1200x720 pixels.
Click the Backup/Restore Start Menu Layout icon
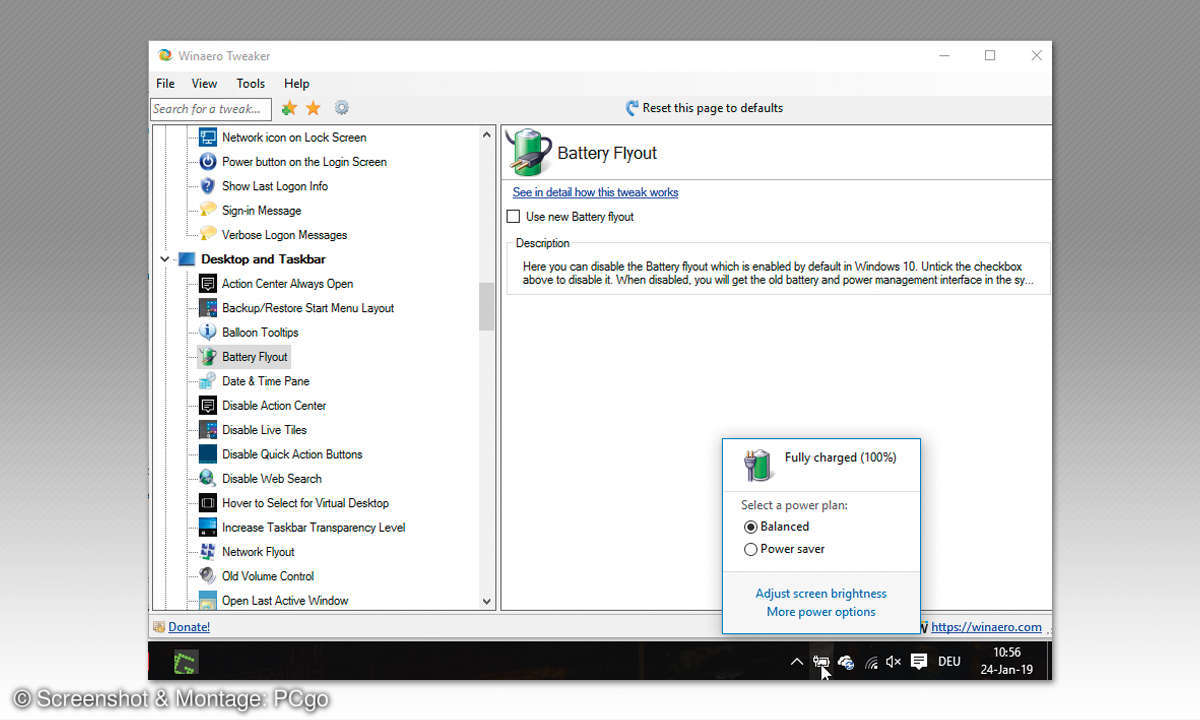(x=207, y=308)
